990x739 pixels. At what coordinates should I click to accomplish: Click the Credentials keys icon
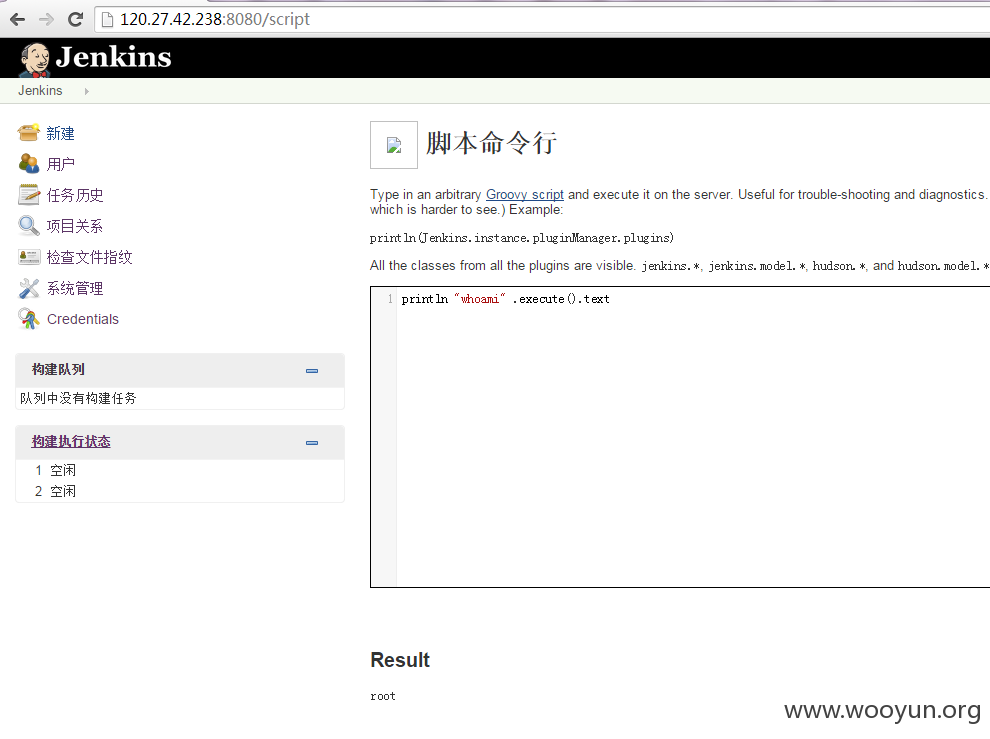pyautogui.click(x=28, y=318)
